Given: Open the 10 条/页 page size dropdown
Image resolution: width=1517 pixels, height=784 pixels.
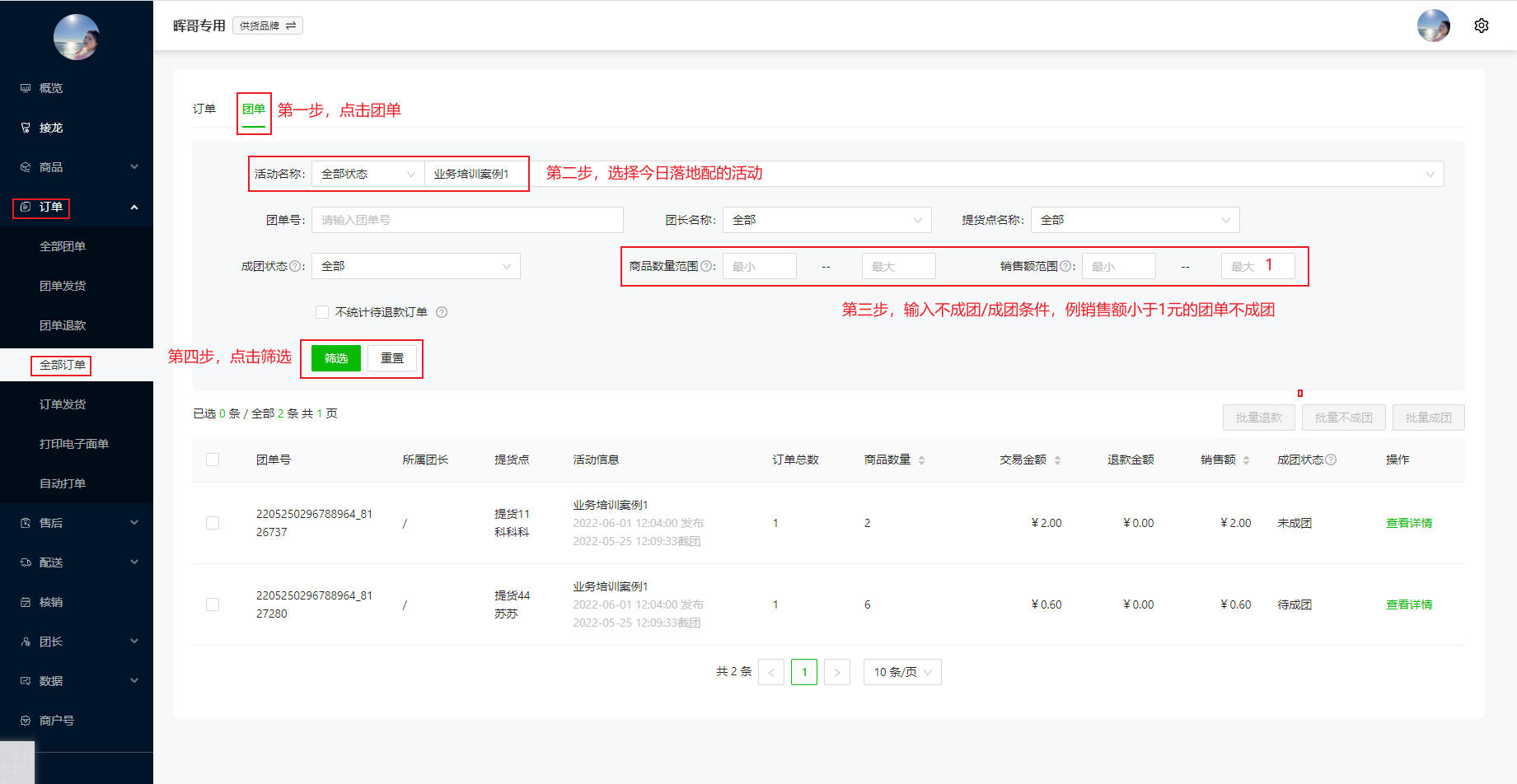Looking at the screenshot, I should 902,672.
